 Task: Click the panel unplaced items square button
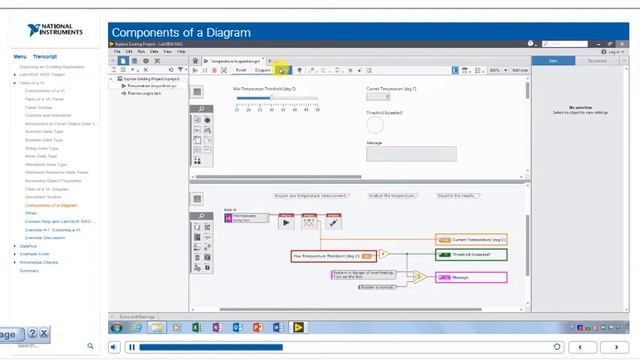tap(197, 92)
